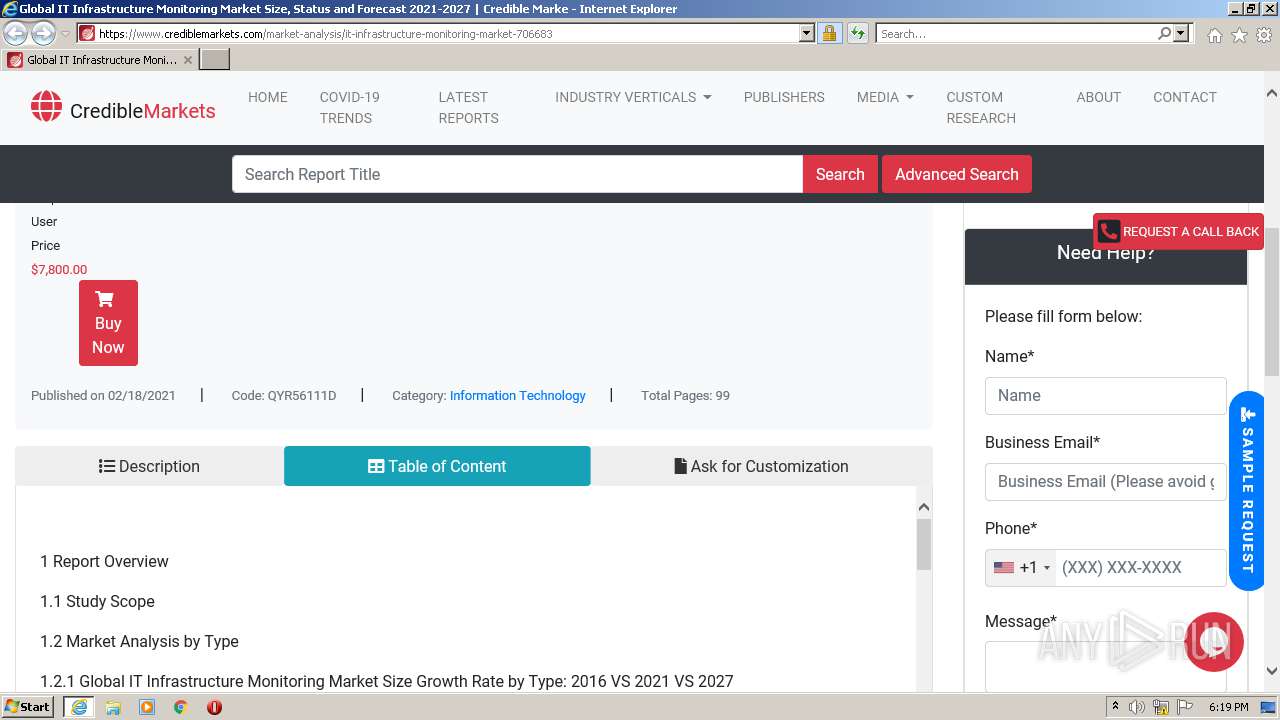
Task: Open the Favorites star icon
Action: click(1239, 35)
